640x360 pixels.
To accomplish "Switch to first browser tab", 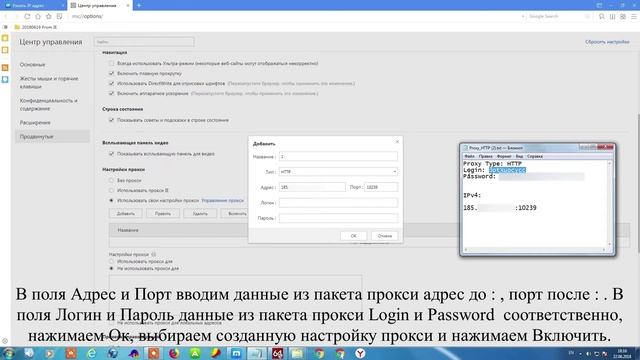I will 33,5.
